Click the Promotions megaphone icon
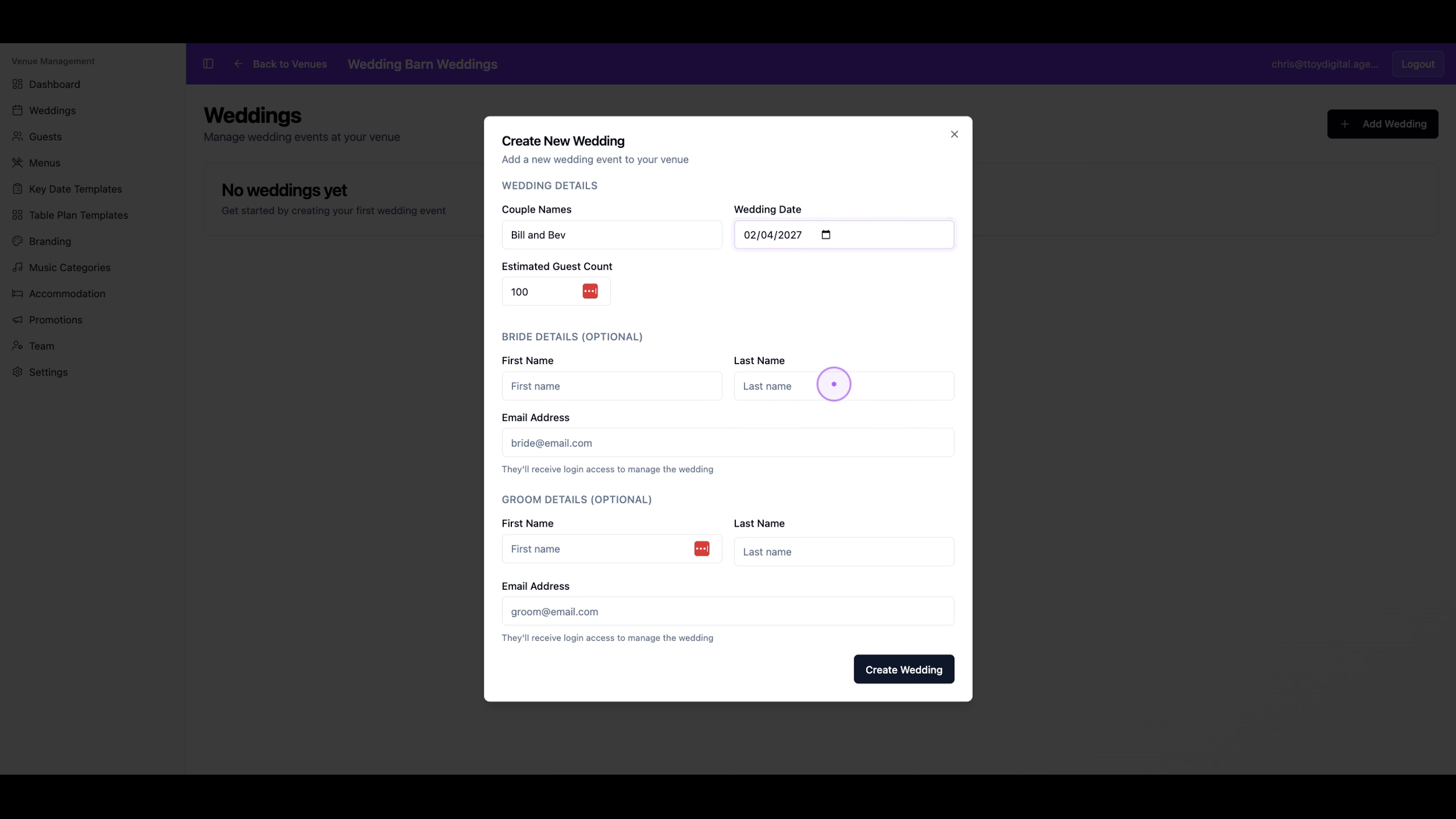Screen dimensions: 1456x819 [x=18, y=320]
